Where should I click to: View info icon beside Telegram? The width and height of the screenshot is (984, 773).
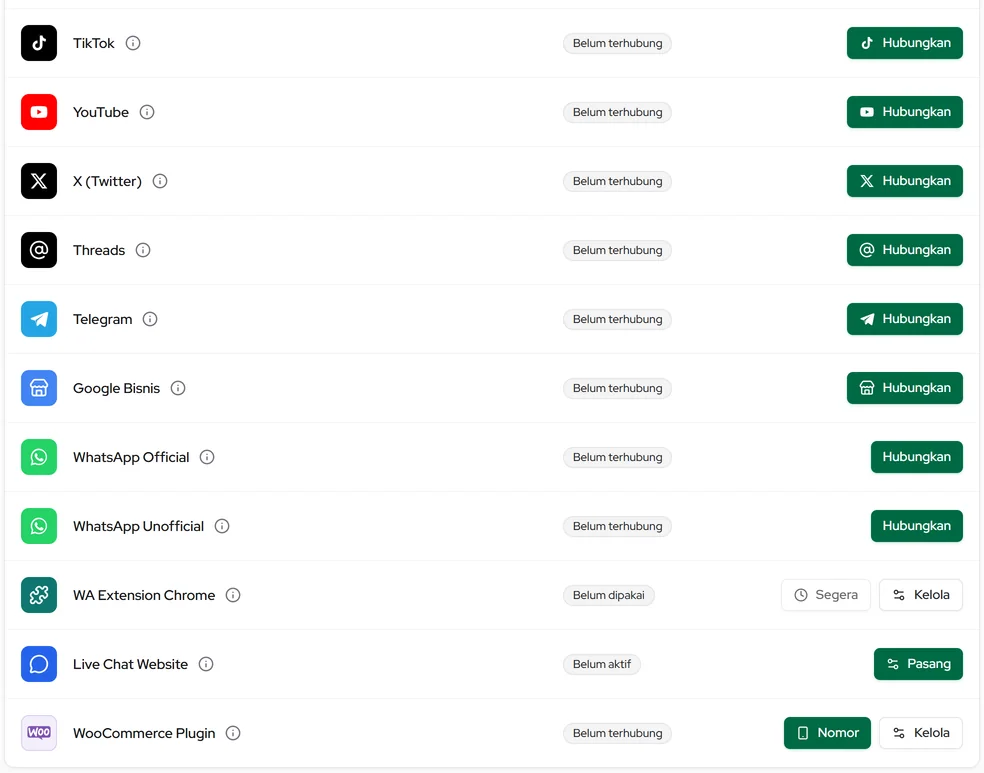pyautogui.click(x=150, y=319)
